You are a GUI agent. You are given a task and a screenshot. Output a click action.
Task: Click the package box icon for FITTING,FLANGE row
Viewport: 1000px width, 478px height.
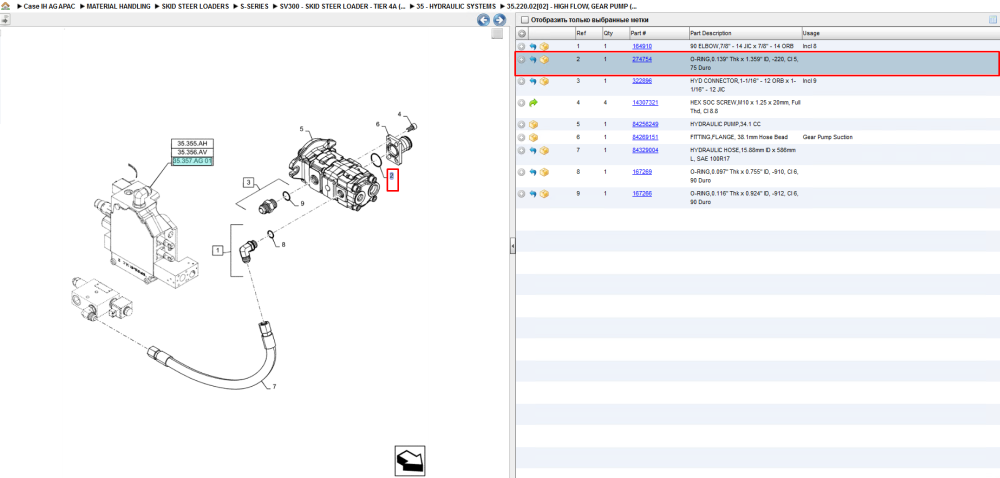click(x=533, y=137)
